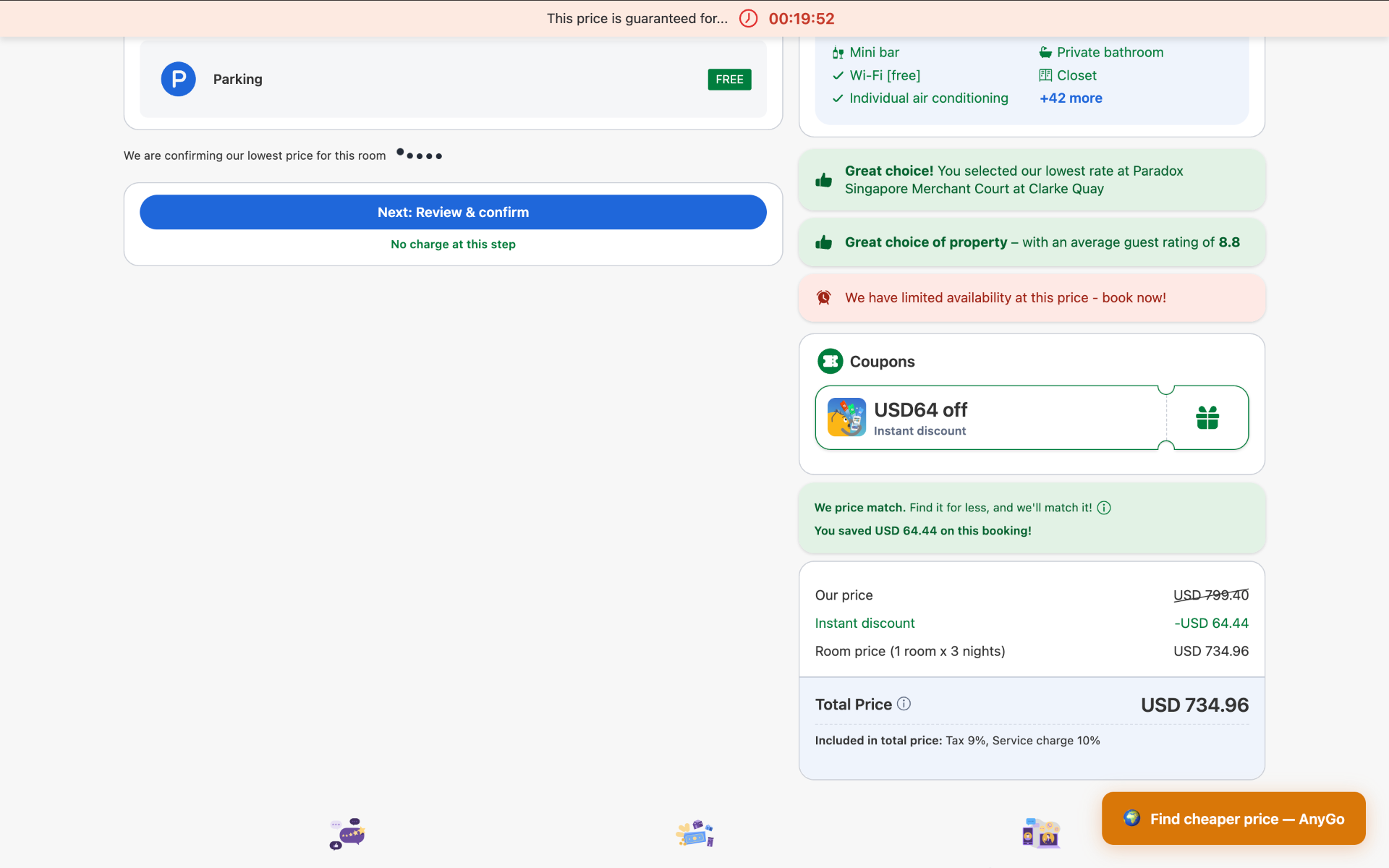The image size is (1389, 868).
Task: Click the limited availability book now message
Action: coord(1006,298)
